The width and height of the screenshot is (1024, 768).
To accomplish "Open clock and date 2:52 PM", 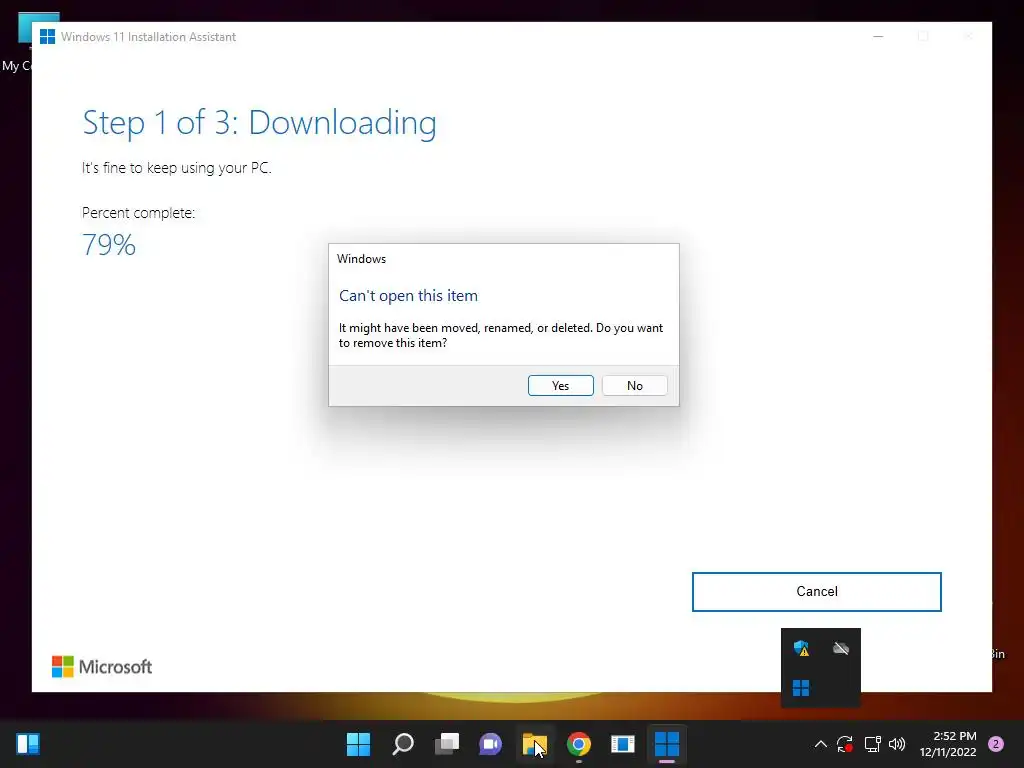I will tap(948, 744).
